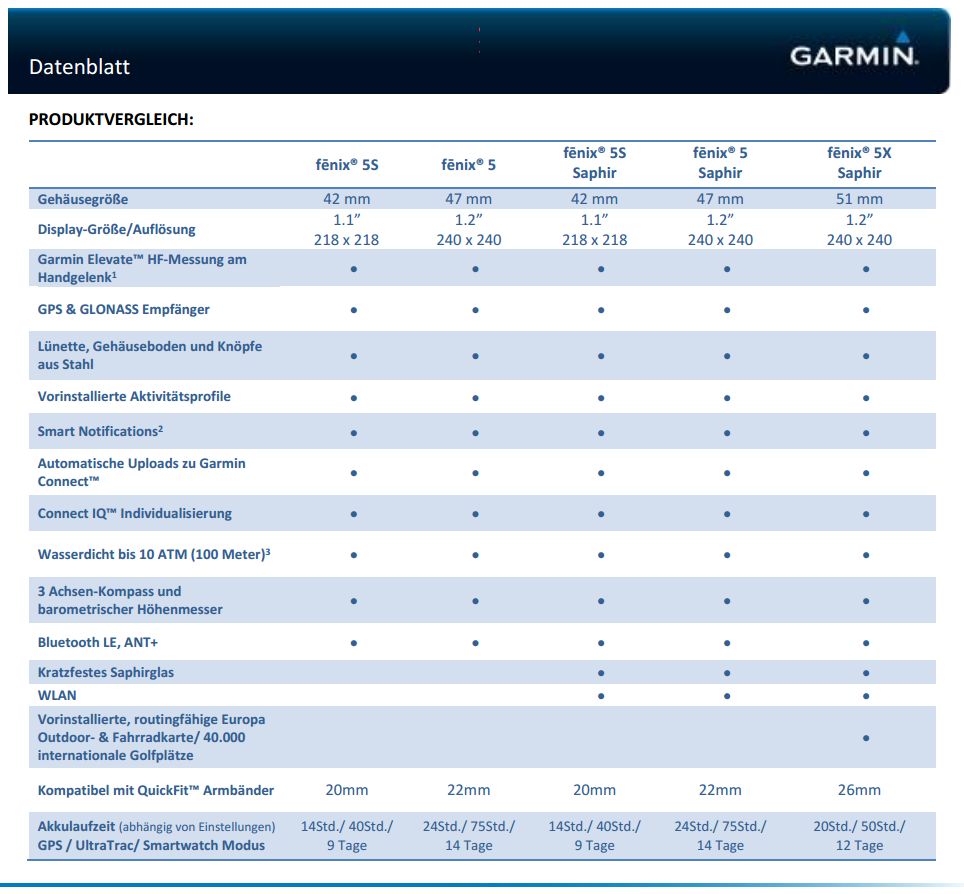Select "Kompatibel mit QuickFit Armbänder" row label
Viewport: 964px width, 894px height.
[156, 790]
